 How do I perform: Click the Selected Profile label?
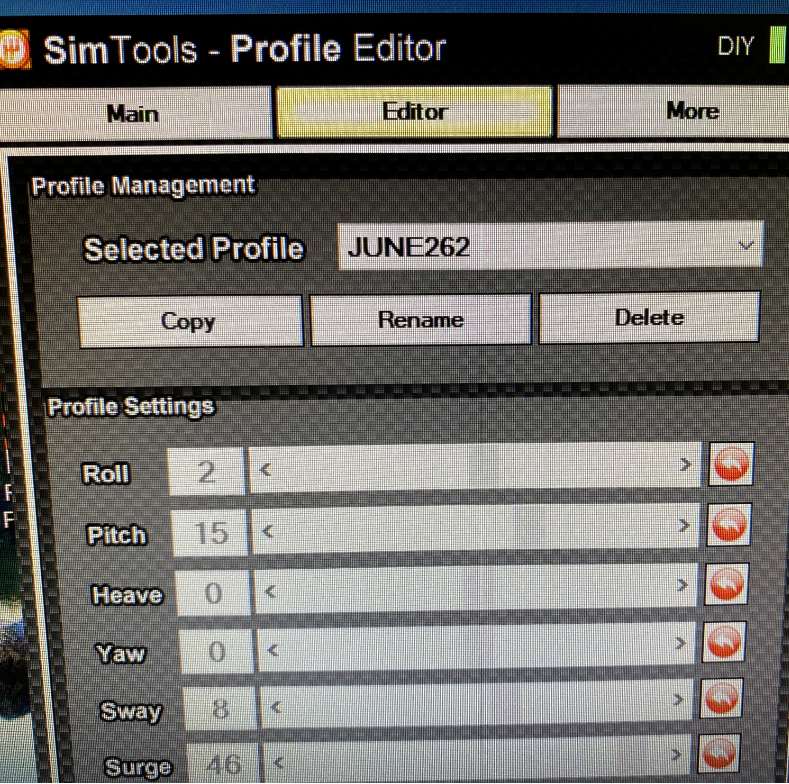194,249
